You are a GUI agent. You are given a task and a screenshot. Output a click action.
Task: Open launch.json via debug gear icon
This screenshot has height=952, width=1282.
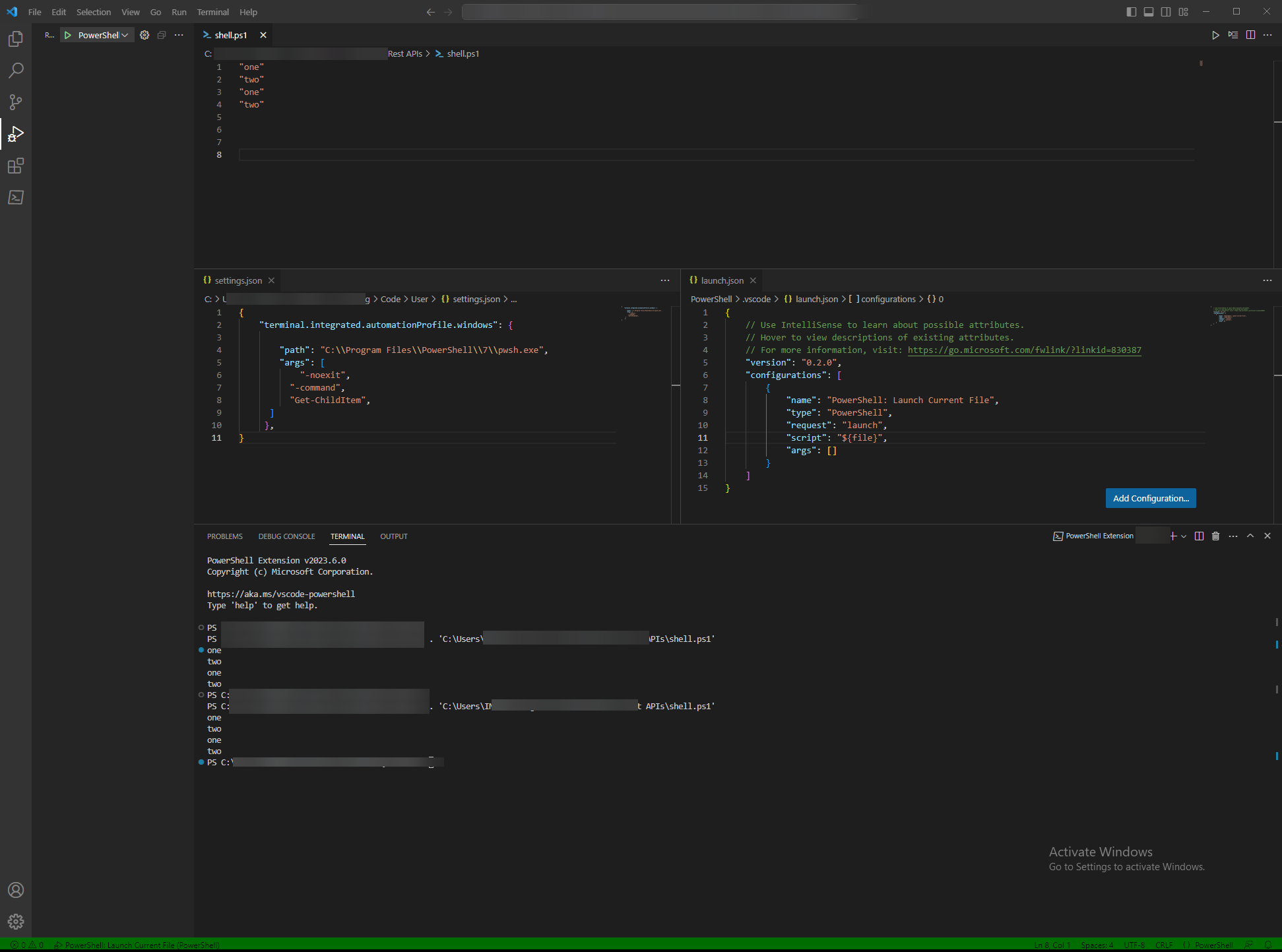(144, 35)
